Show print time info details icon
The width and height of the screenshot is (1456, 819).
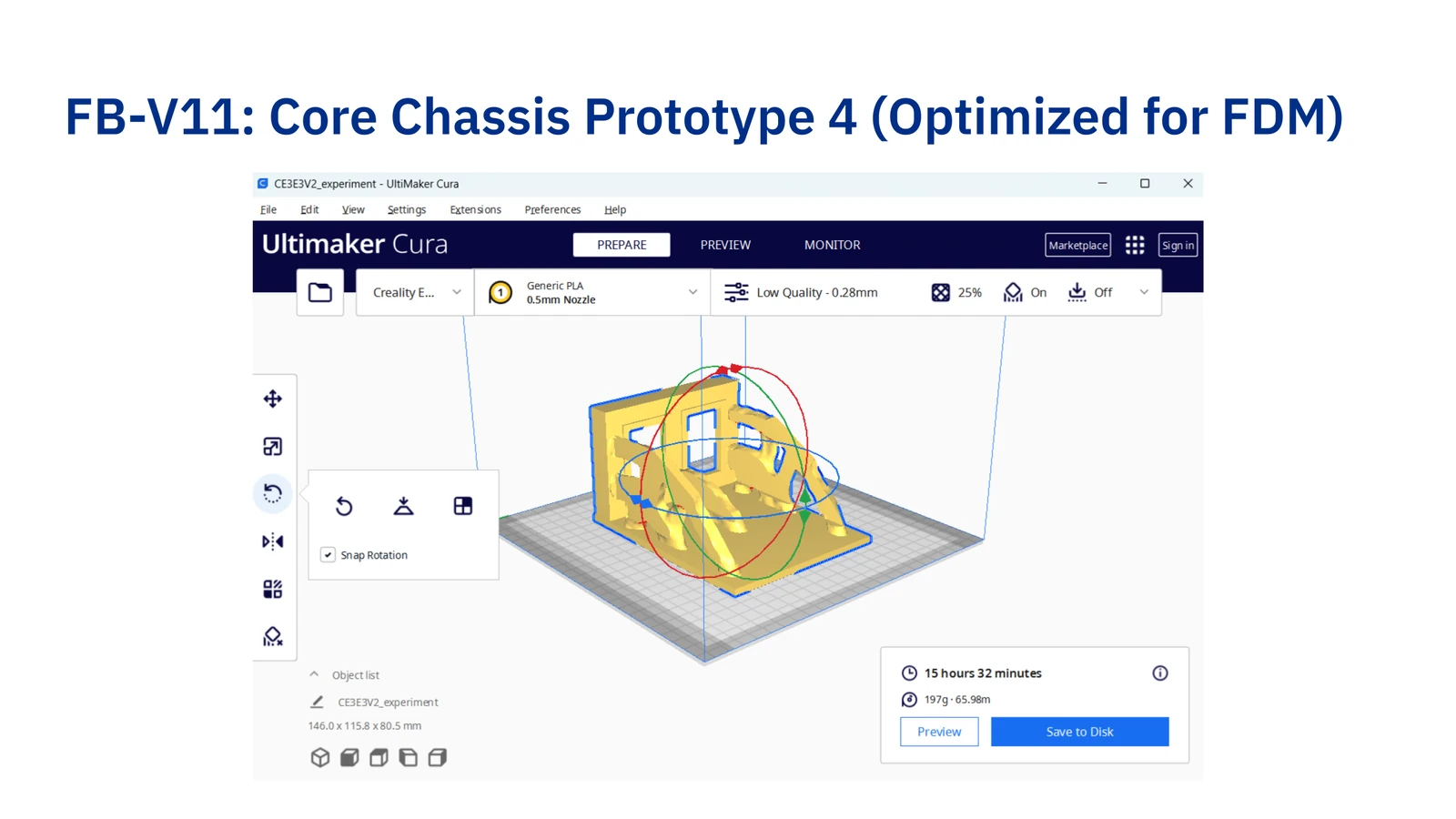click(1160, 673)
